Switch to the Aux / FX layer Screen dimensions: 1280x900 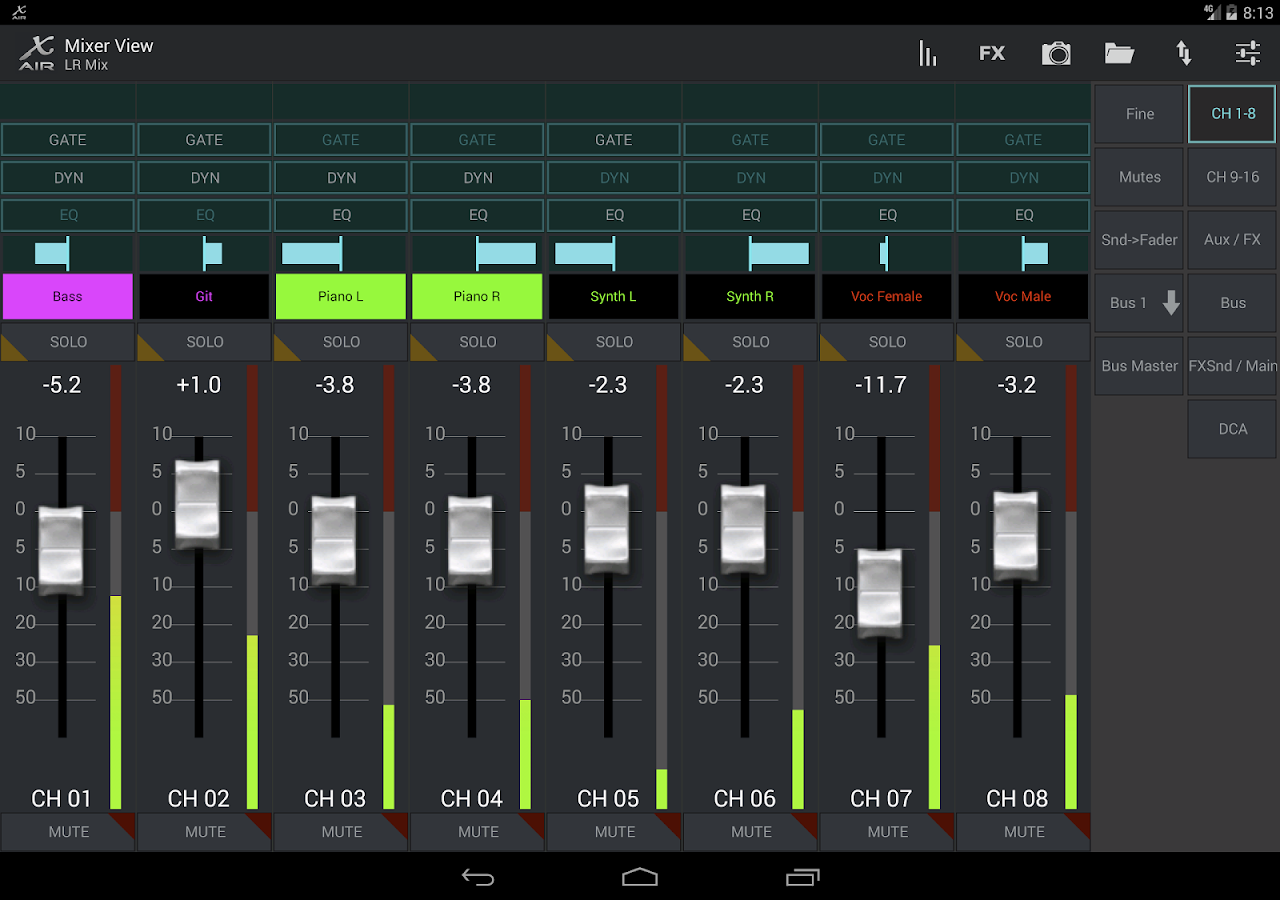[1232, 240]
